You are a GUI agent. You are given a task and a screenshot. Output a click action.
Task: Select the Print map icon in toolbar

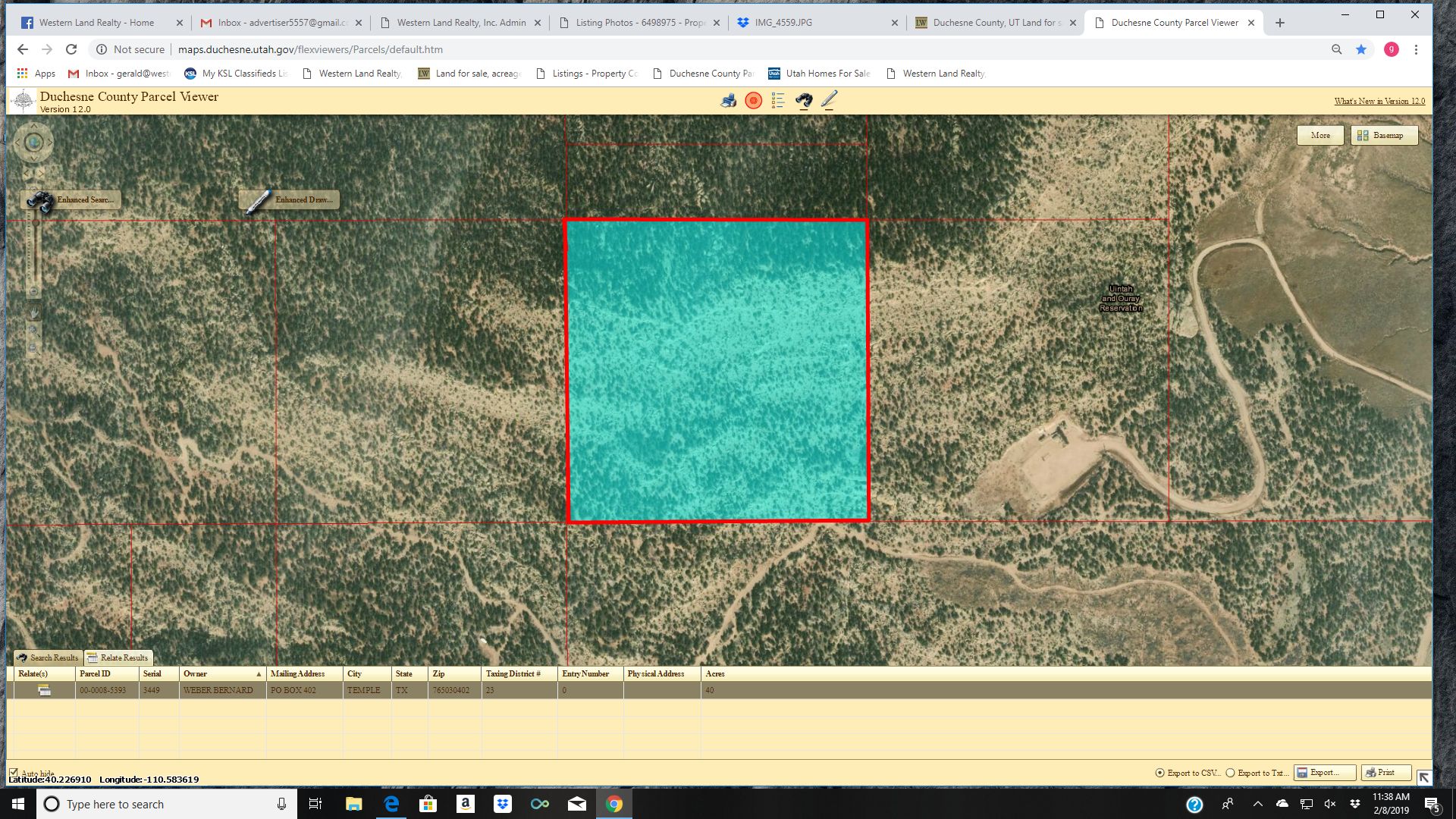tap(729, 99)
